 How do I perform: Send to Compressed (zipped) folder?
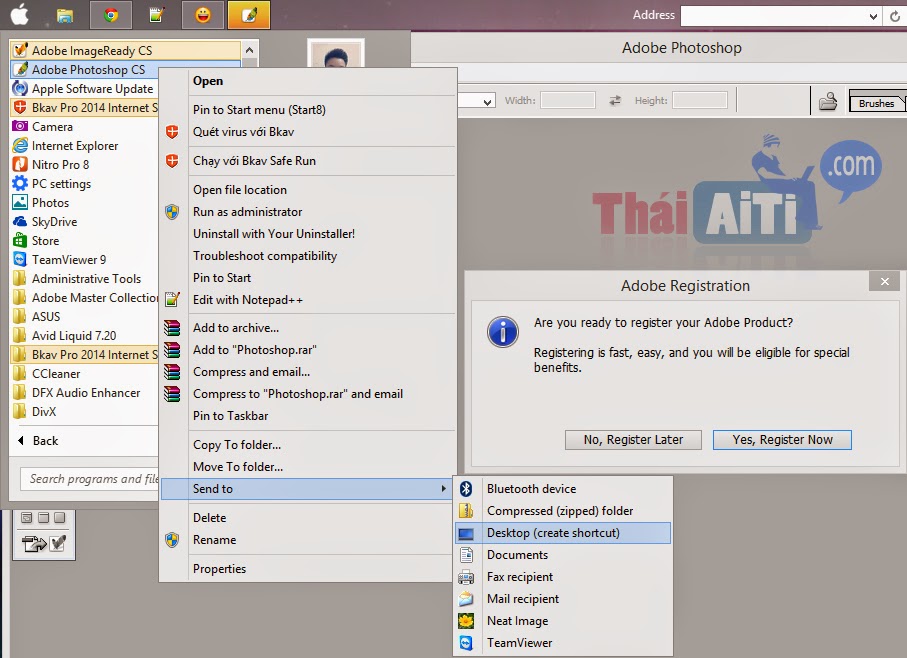(x=563, y=511)
